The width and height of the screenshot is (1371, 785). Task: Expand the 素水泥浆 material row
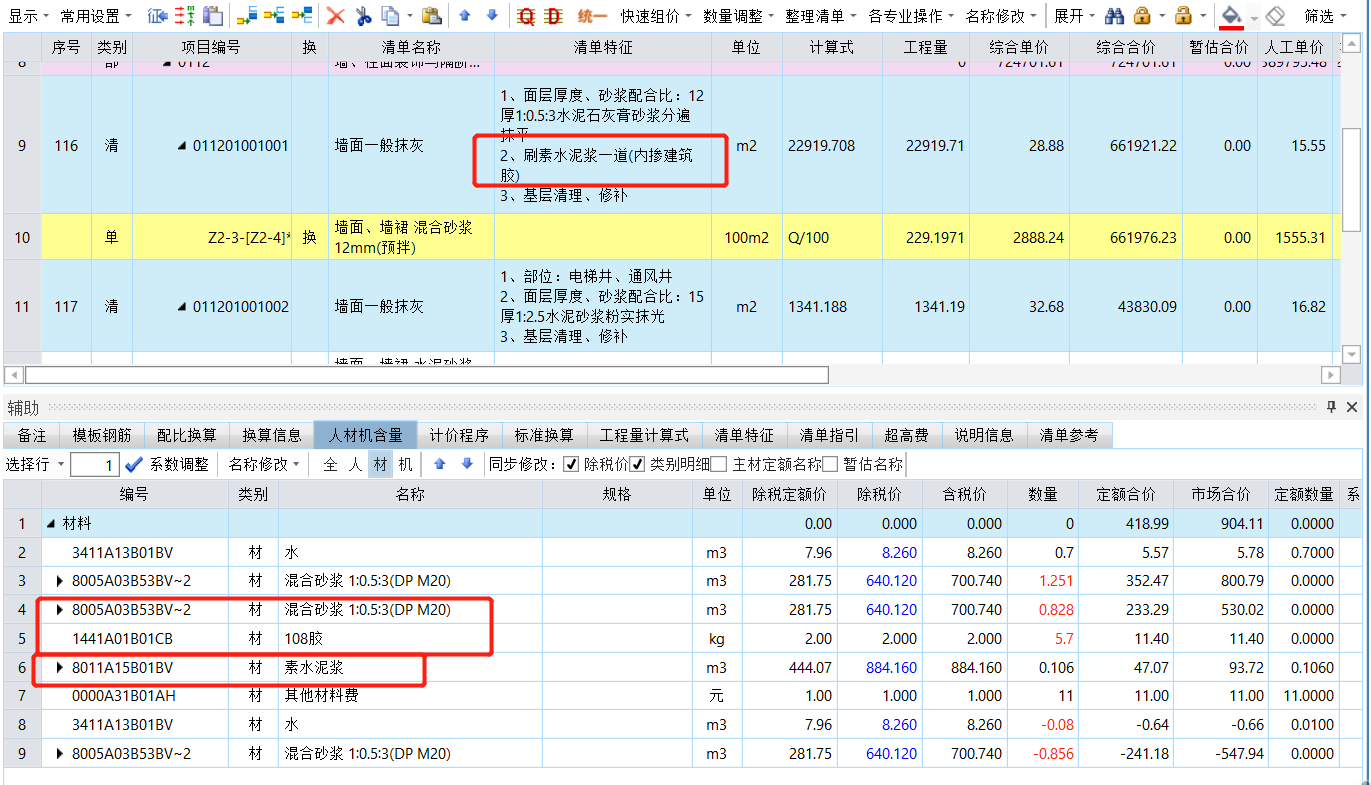click(60, 667)
